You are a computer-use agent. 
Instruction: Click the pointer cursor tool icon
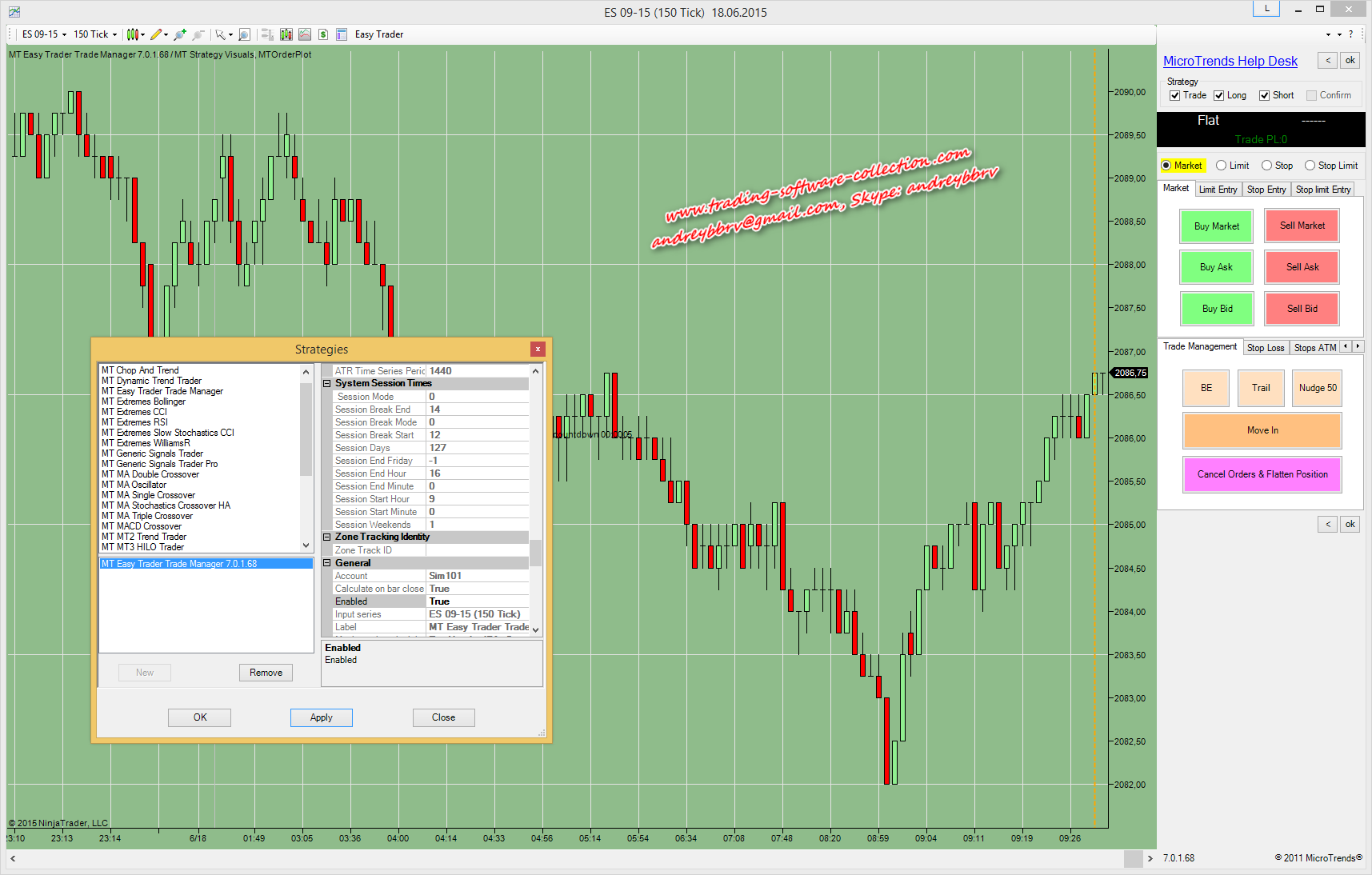click(x=220, y=34)
